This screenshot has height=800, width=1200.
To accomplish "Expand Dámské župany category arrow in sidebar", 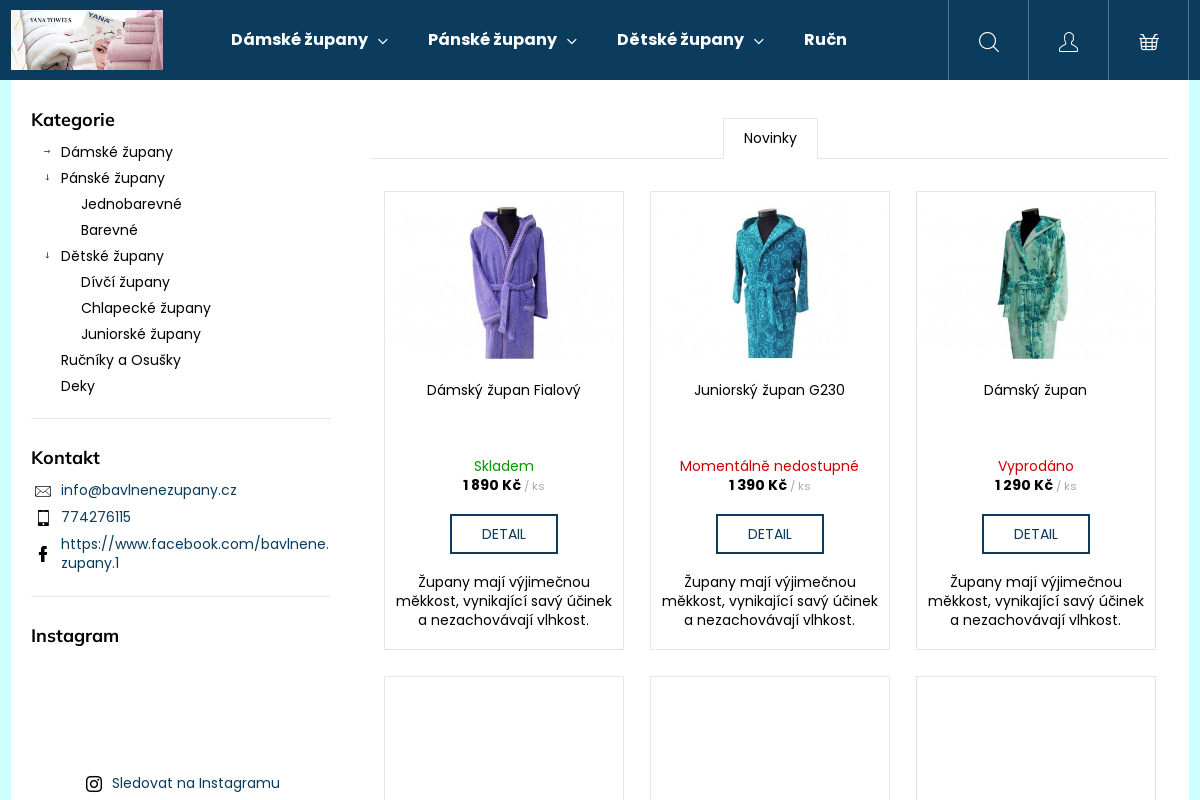I will 47,152.
